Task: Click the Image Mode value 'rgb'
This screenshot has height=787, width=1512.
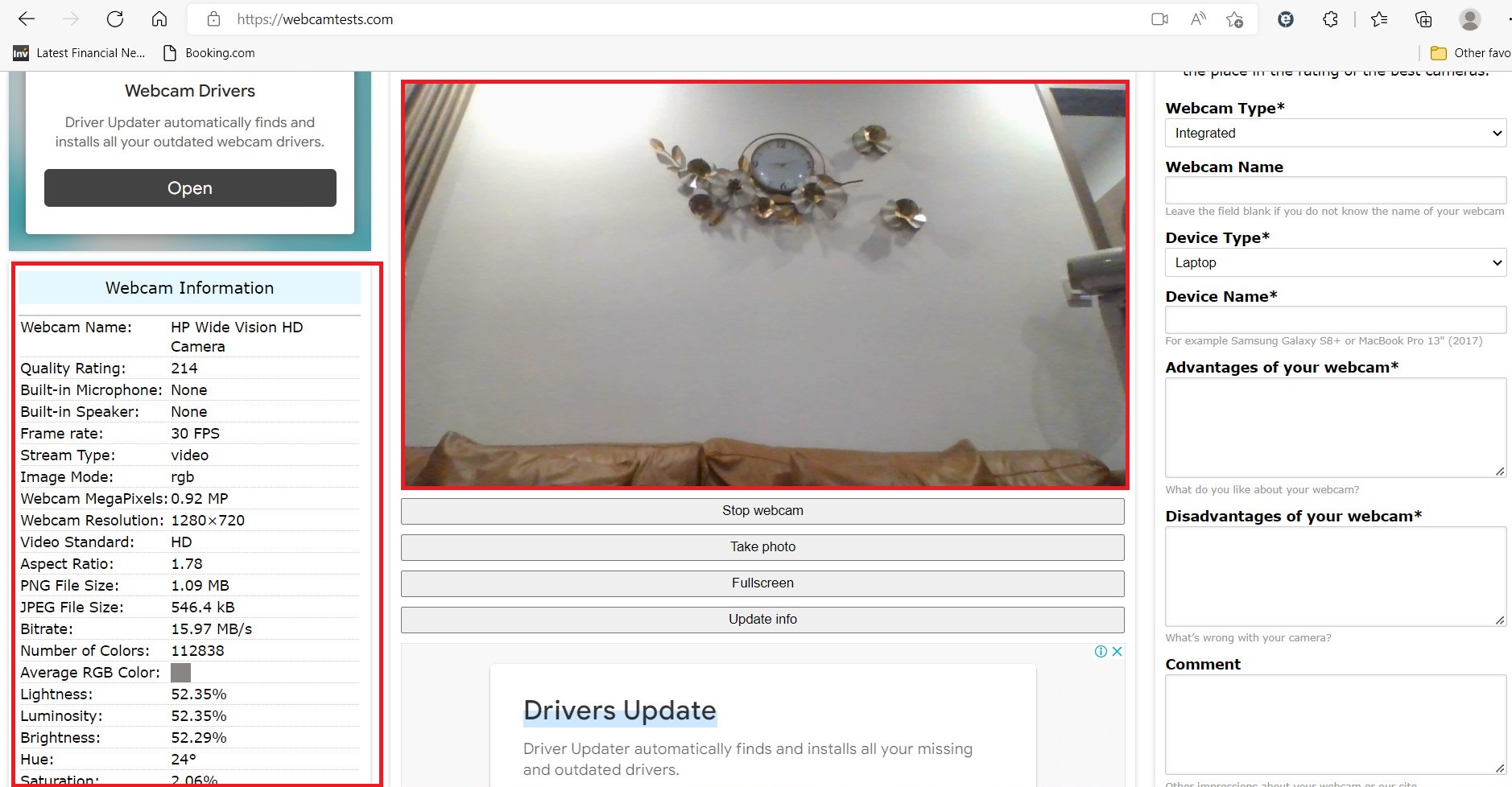Action: [183, 477]
